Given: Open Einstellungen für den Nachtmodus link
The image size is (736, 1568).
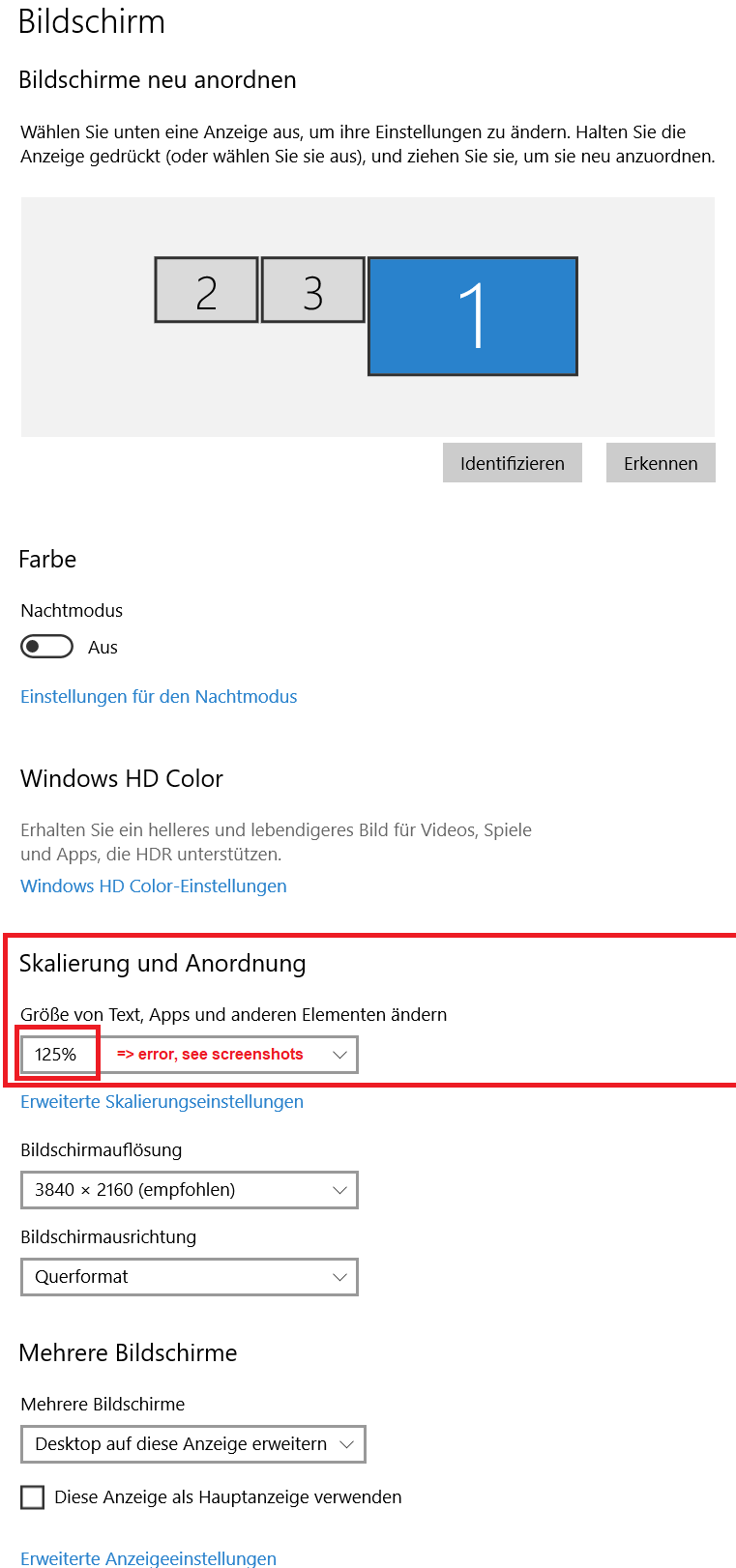Looking at the screenshot, I should coord(159,696).
